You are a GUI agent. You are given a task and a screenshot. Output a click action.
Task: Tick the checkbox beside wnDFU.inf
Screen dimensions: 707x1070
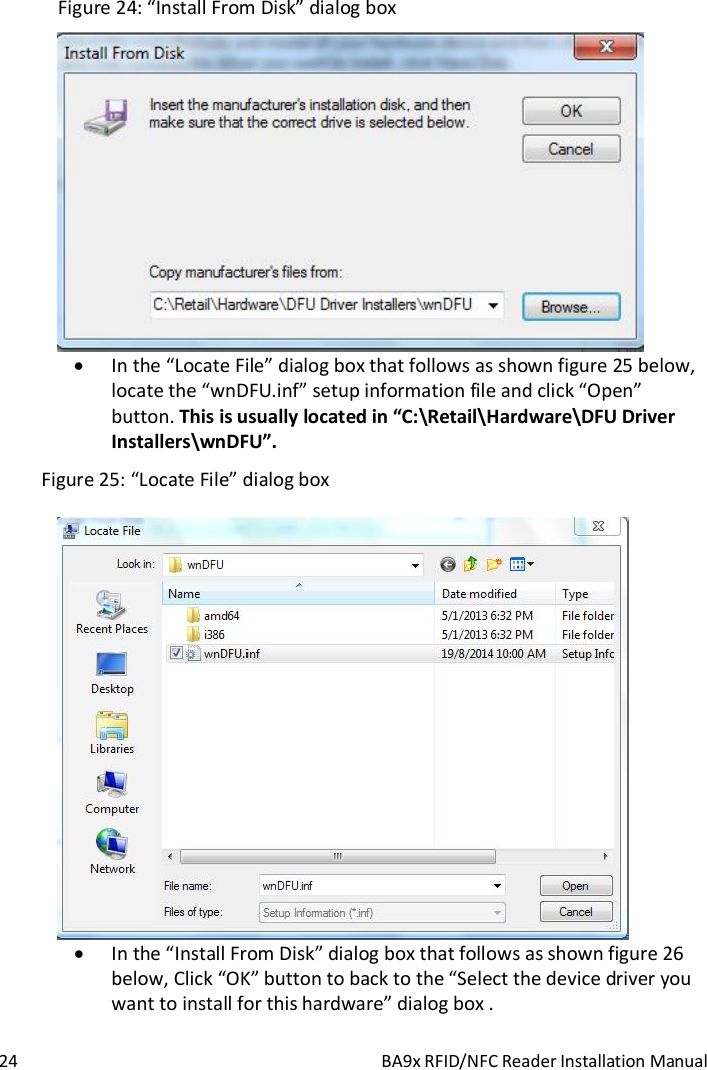176,653
